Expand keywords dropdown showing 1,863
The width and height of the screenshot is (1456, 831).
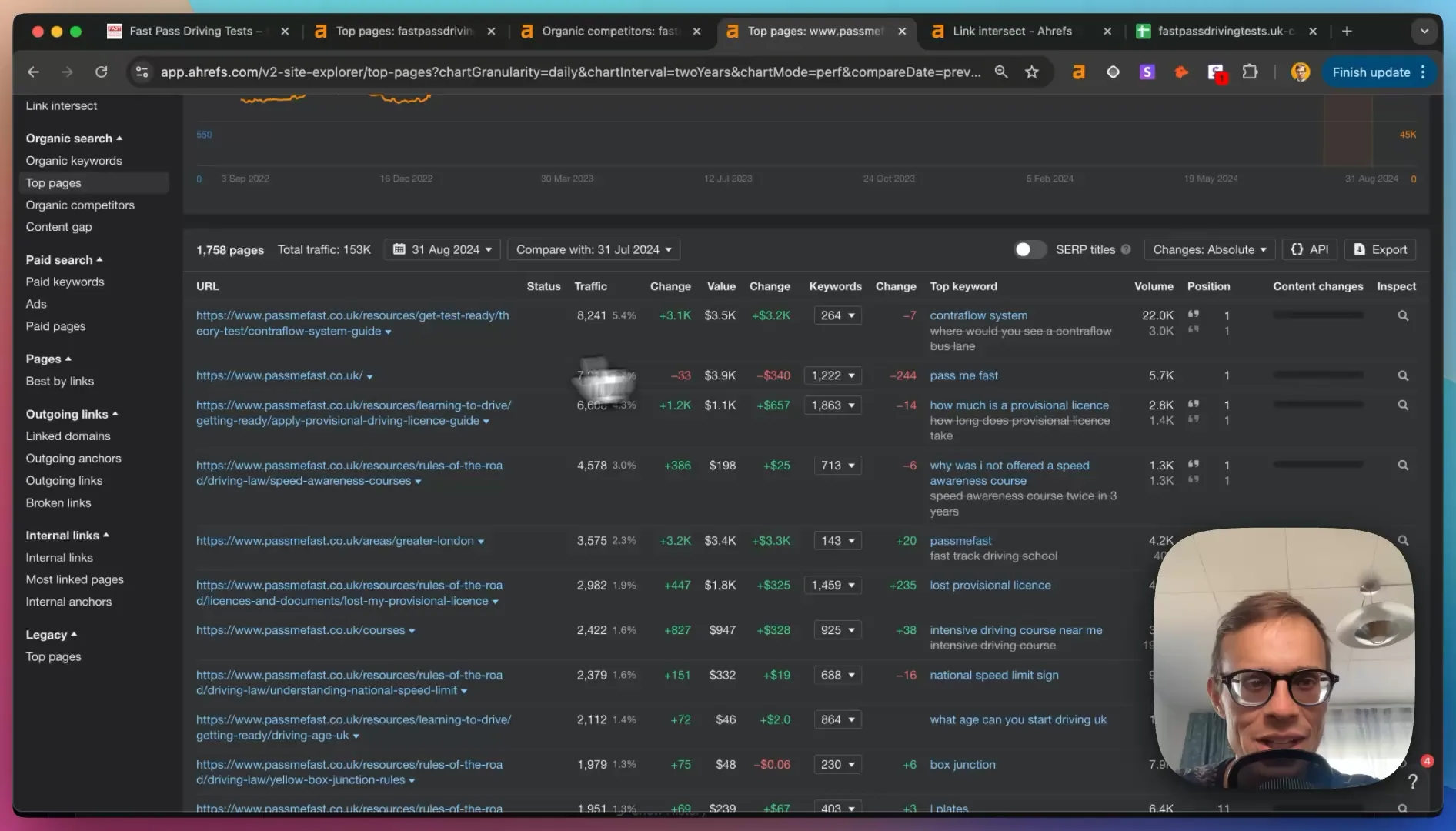click(x=832, y=405)
